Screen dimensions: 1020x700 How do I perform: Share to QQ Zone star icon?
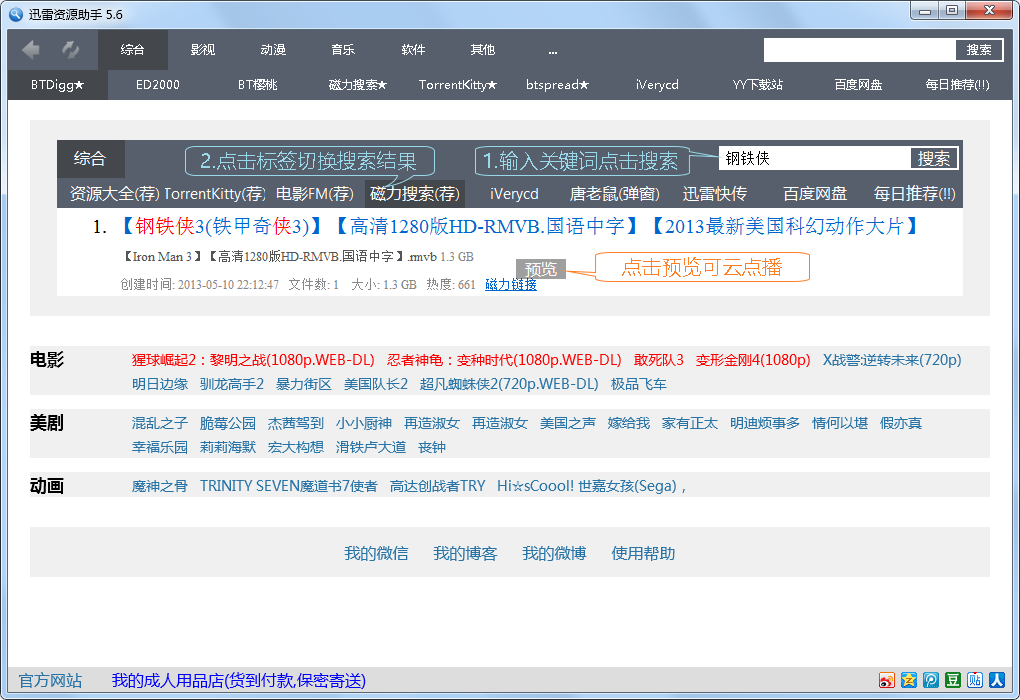(x=908, y=680)
